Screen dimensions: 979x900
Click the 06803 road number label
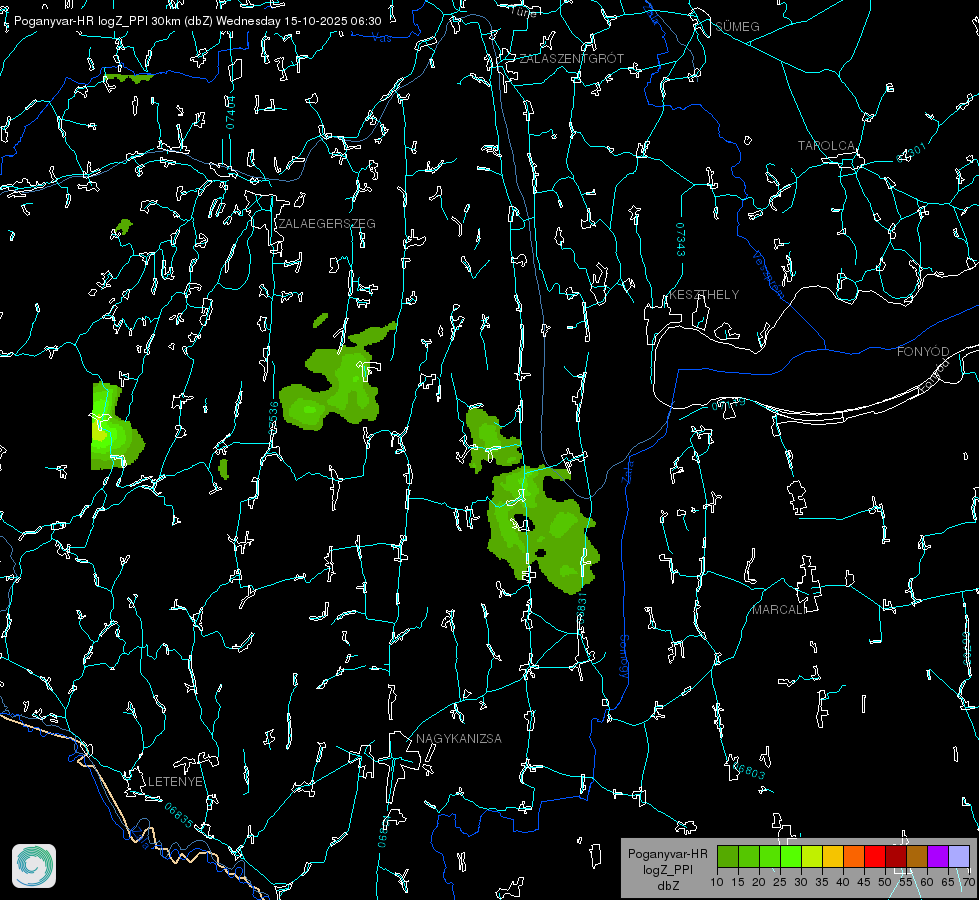750,770
